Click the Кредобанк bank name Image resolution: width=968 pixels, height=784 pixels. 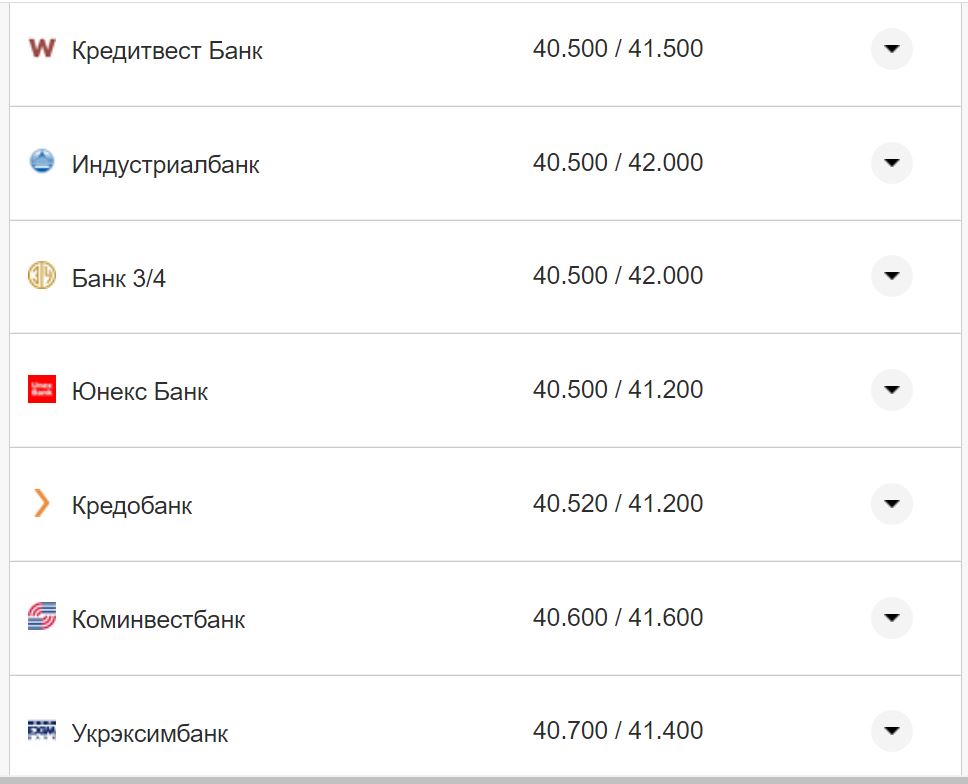(x=132, y=505)
